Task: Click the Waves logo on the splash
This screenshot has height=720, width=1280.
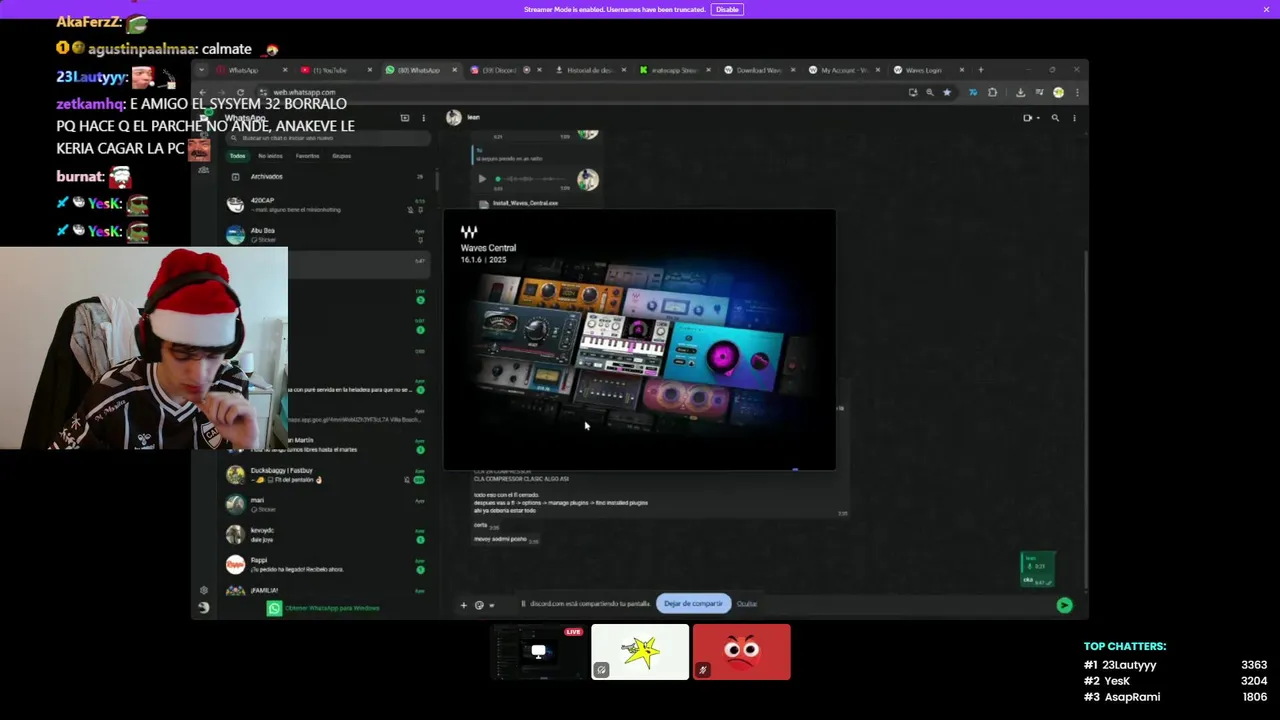Action: click(469, 232)
